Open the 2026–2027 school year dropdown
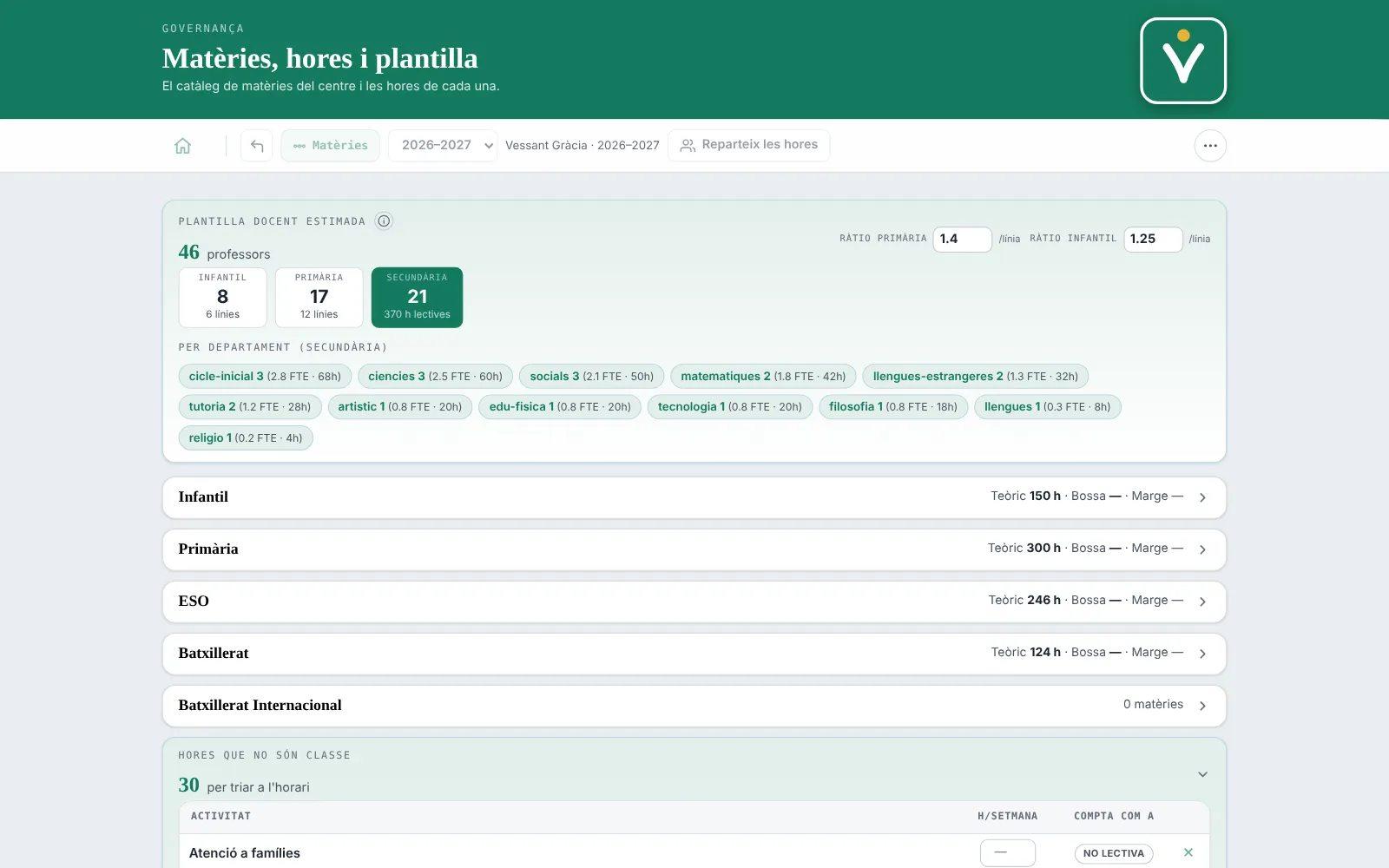Image resolution: width=1389 pixels, height=868 pixels. [443, 146]
